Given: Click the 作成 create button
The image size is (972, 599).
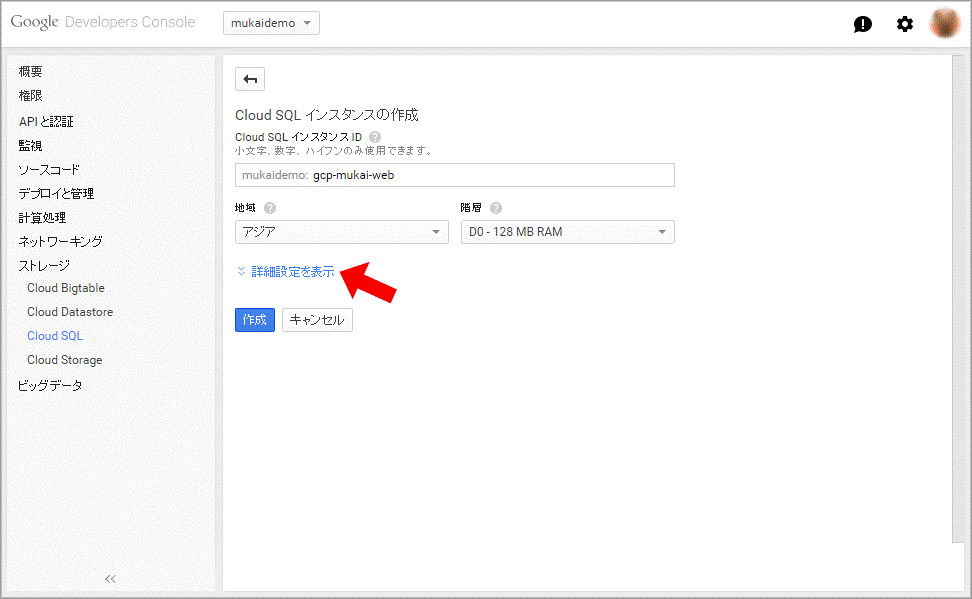Looking at the screenshot, I should click(255, 320).
